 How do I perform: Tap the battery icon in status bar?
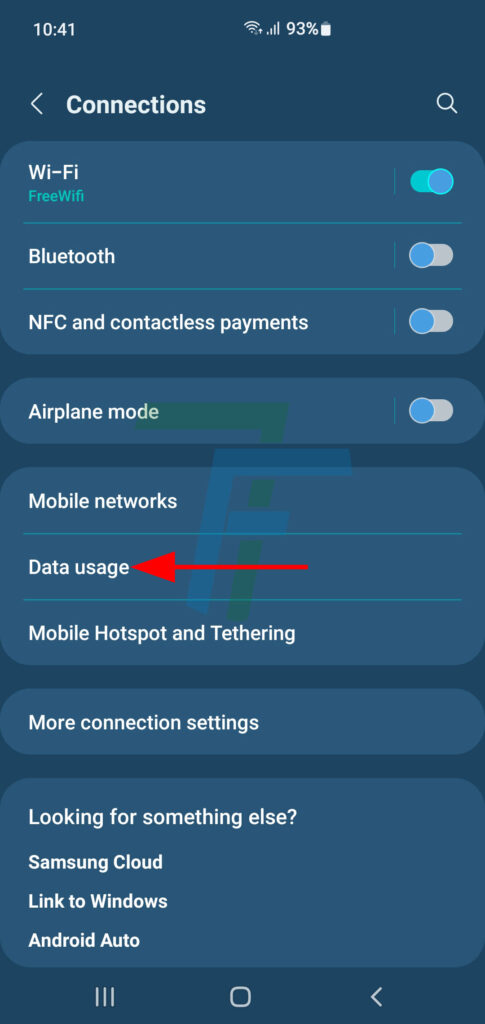326,29
